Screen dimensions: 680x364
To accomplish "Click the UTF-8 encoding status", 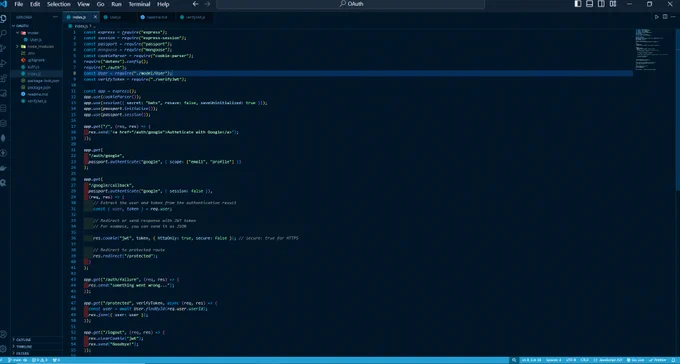I will tap(571, 360).
